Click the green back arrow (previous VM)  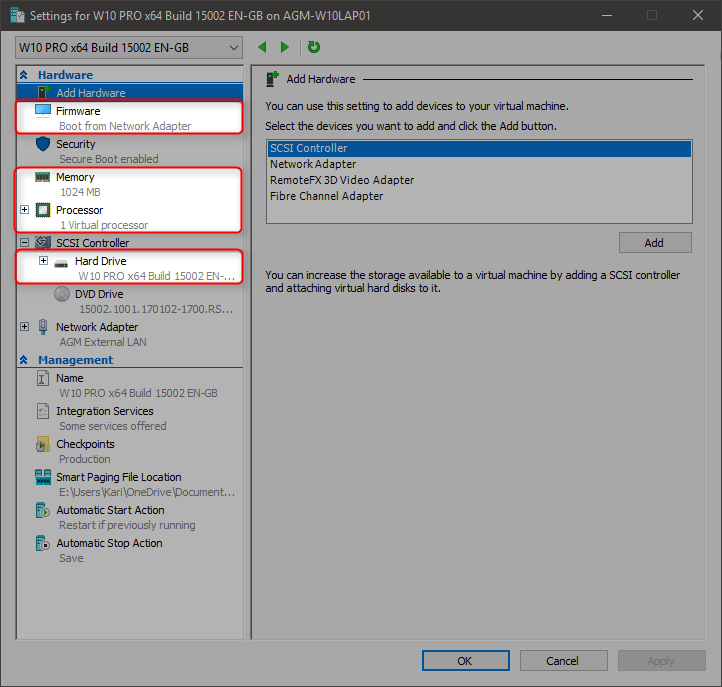pos(262,47)
